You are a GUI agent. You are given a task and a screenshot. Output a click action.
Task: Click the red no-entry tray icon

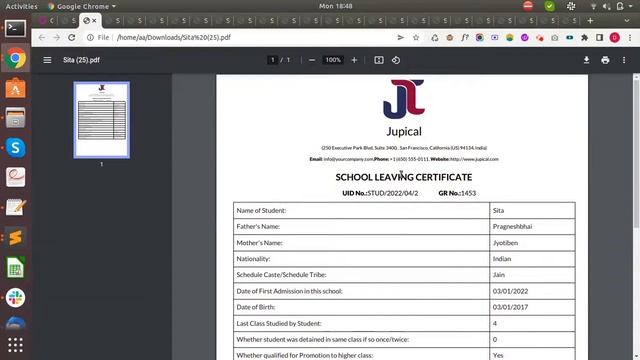[528, 6]
